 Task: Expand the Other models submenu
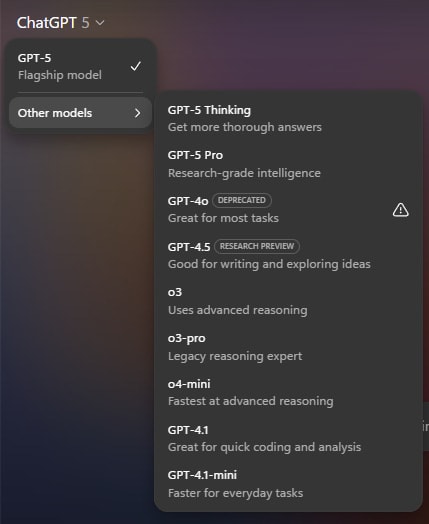[x=80, y=113]
